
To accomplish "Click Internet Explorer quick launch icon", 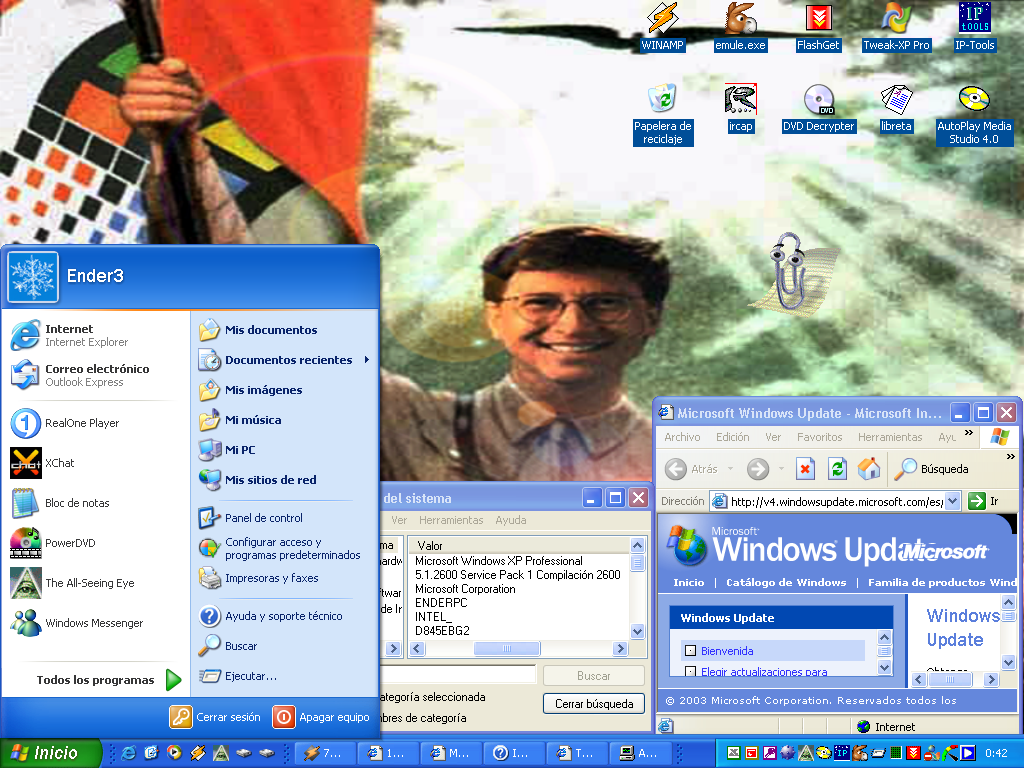I will (x=129, y=753).
